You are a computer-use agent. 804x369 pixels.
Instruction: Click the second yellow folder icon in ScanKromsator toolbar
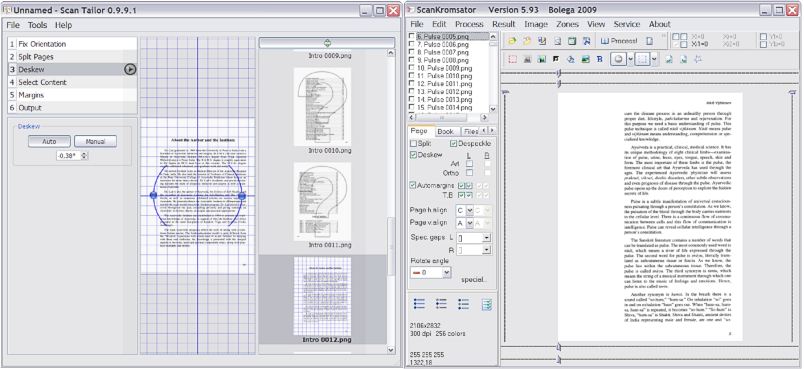click(527, 41)
